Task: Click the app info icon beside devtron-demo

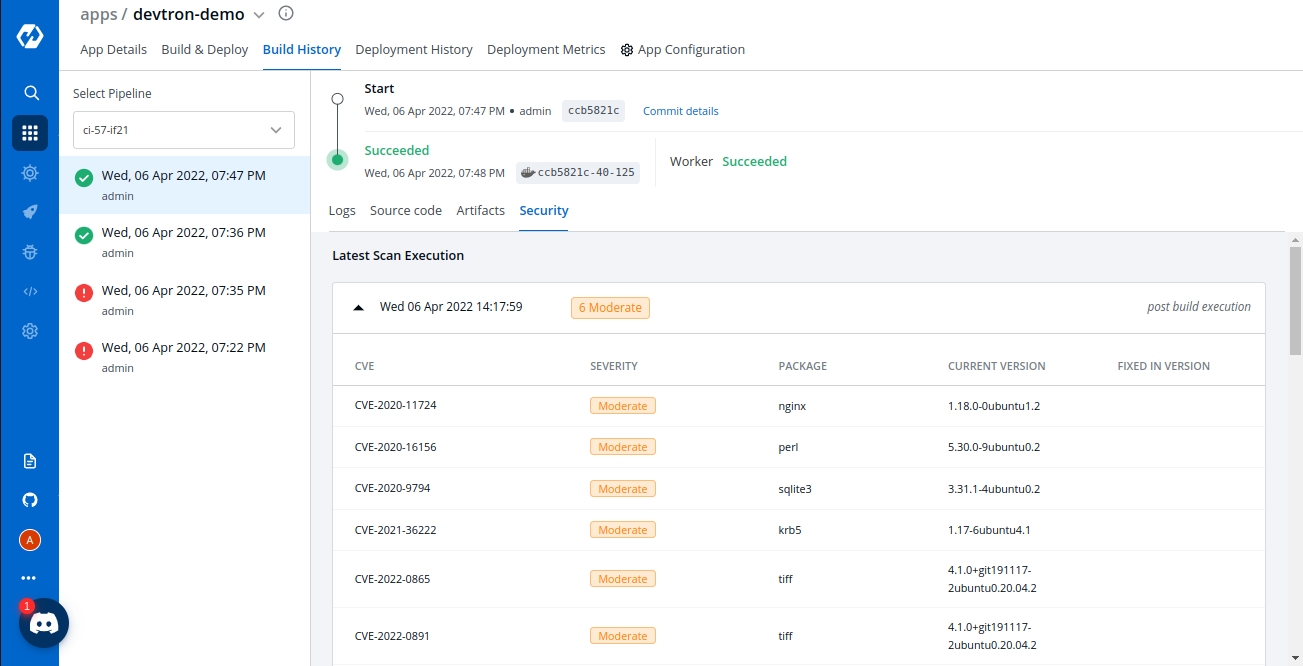Action: point(286,14)
